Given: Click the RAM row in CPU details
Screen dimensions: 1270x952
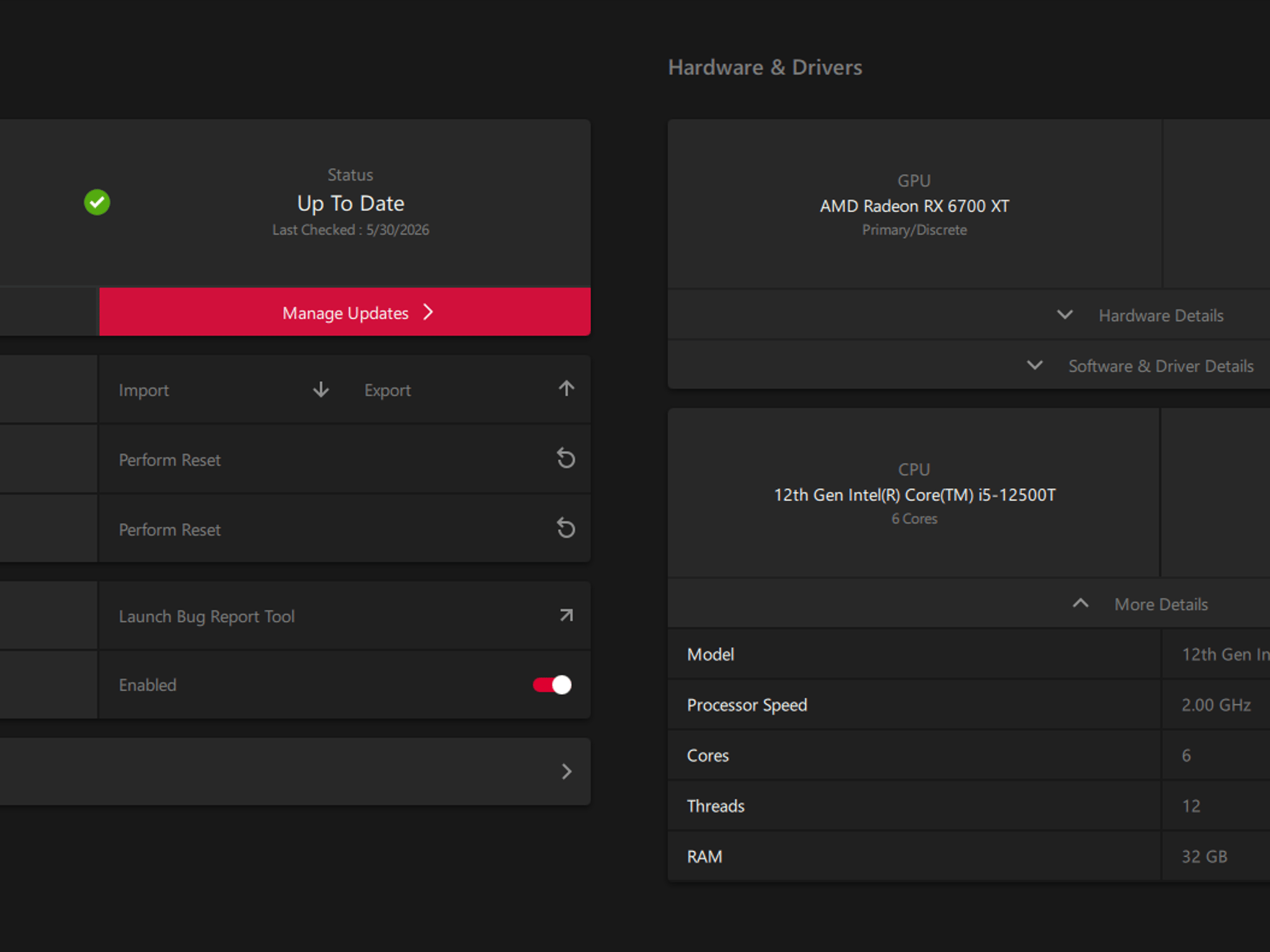Looking at the screenshot, I should (x=969, y=857).
